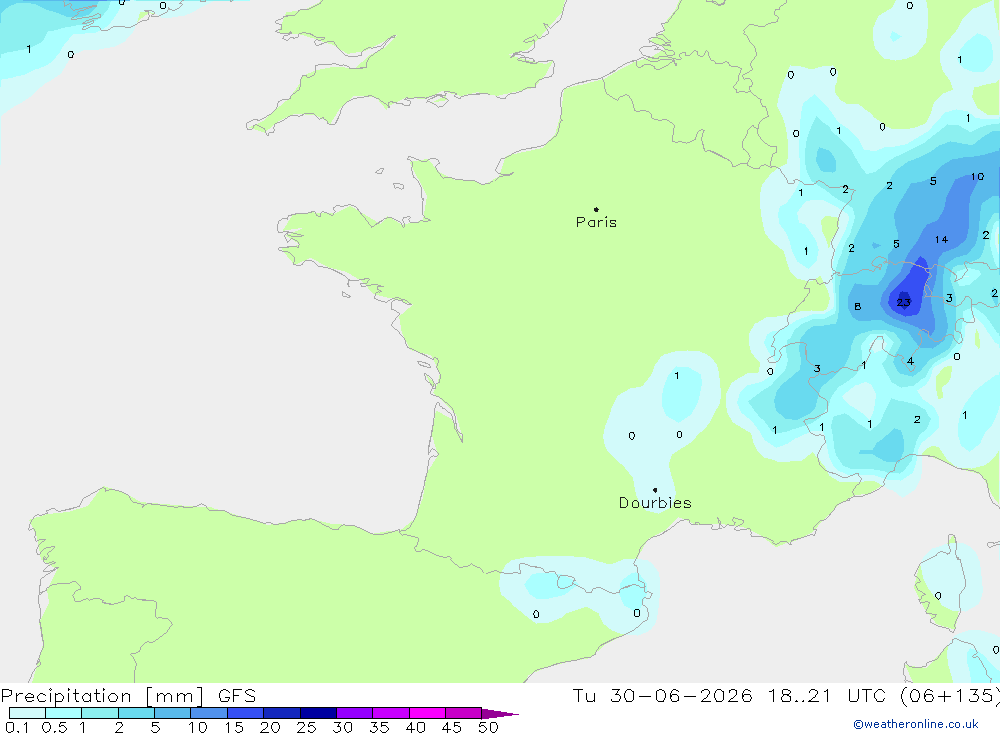The width and height of the screenshot is (1000, 733).
Task: Click the legend label 35
Action: pyautogui.click(x=379, y=727)
